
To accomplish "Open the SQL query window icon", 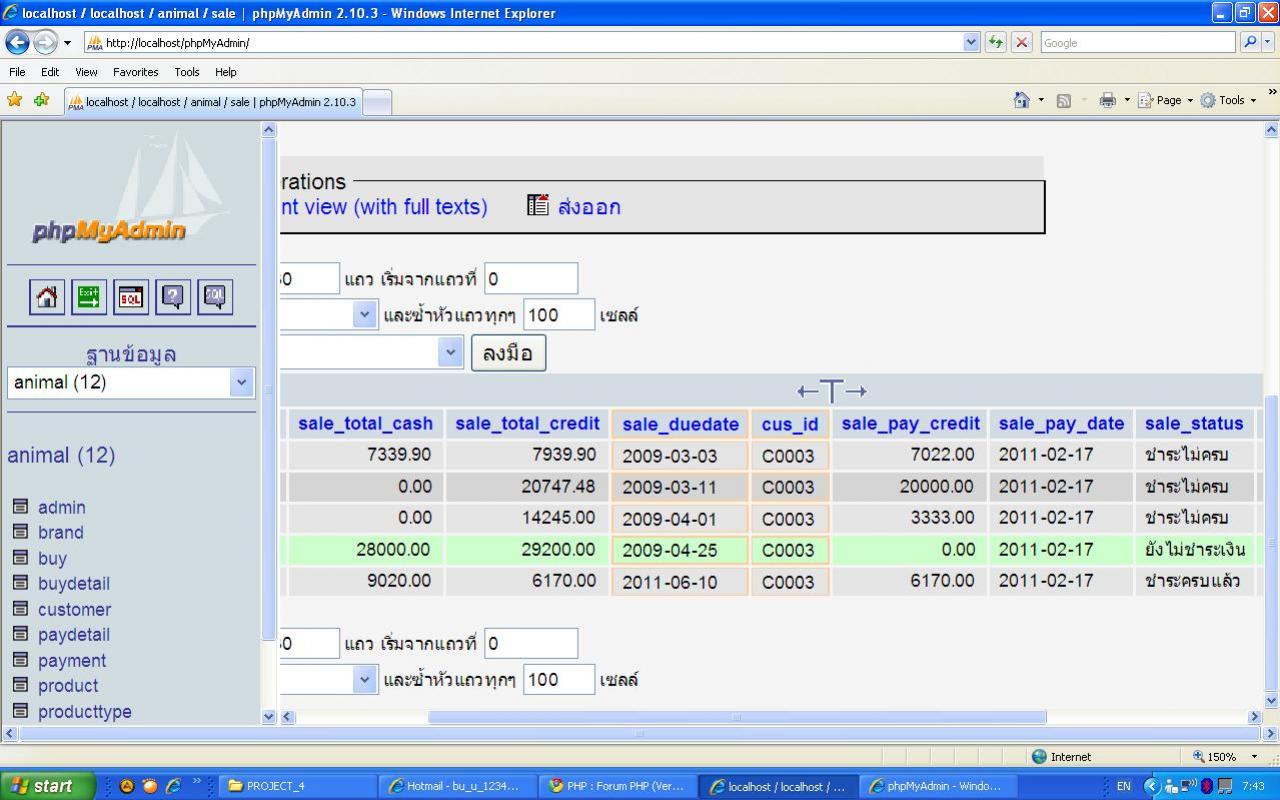I will click(131, 297).
